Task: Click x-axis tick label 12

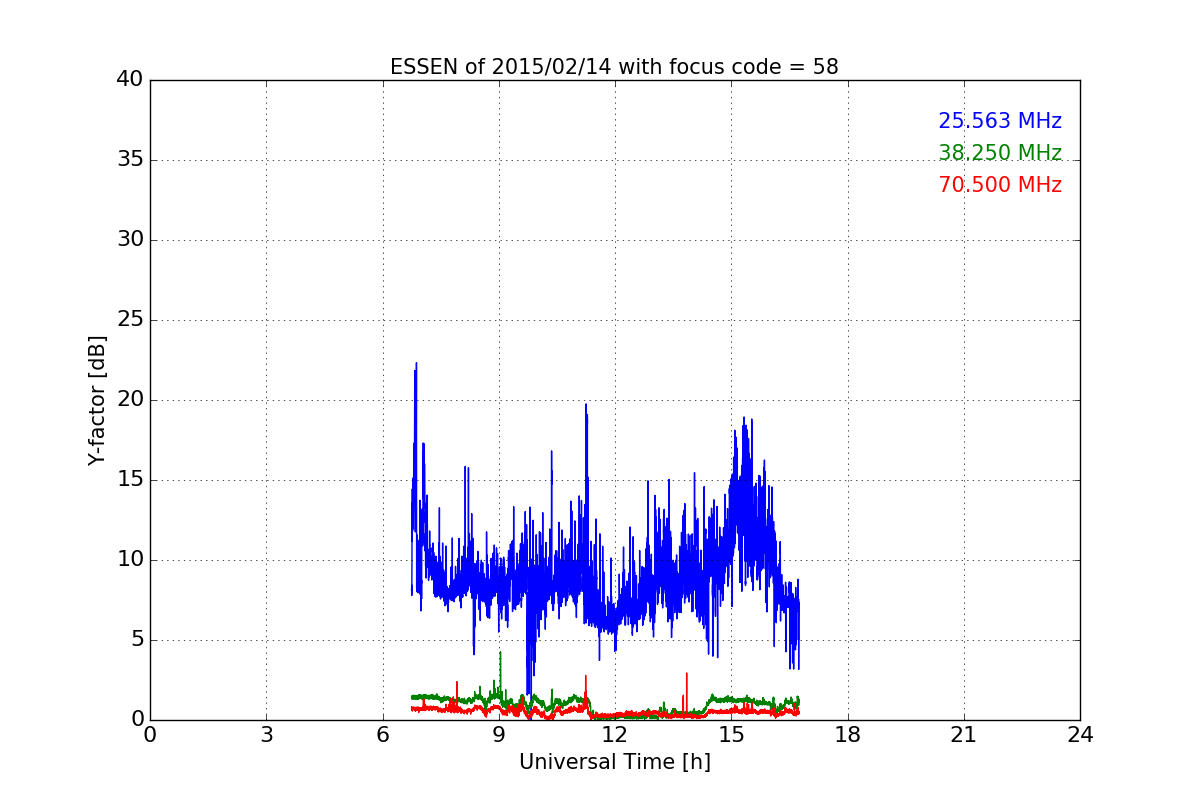Action: tap(615, 735)
